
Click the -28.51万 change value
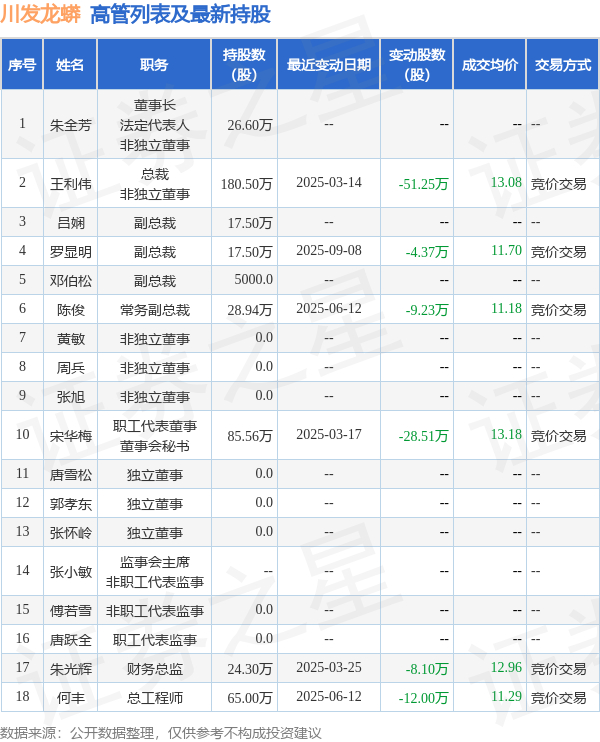coord(423,436)
